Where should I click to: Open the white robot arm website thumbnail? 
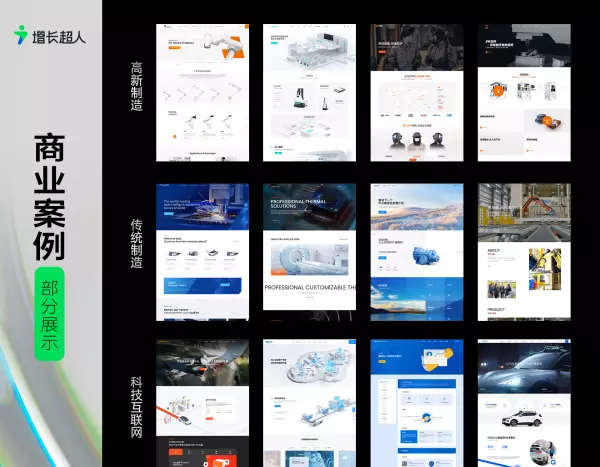pos(202,93)
